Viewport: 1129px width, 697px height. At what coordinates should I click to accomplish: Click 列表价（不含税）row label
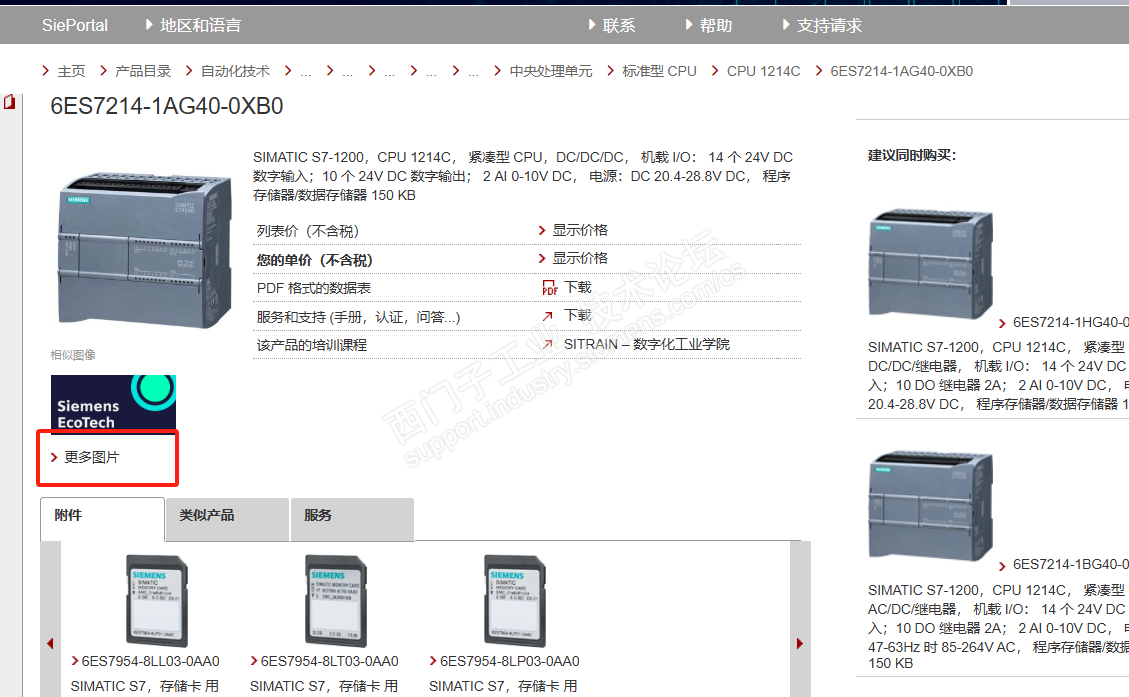tap(307, 231)
